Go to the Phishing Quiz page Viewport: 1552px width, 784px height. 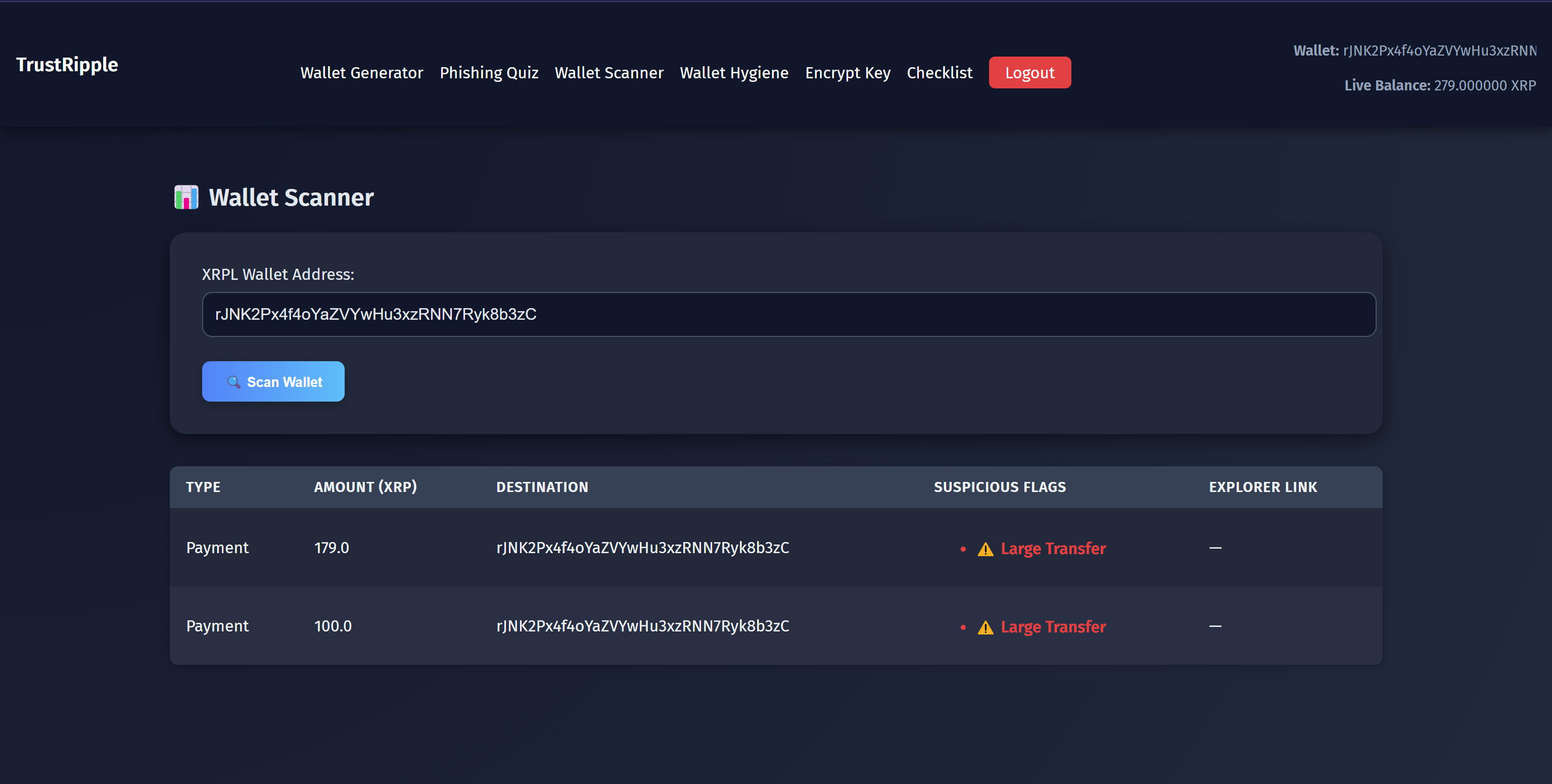(x=489, y=73)
